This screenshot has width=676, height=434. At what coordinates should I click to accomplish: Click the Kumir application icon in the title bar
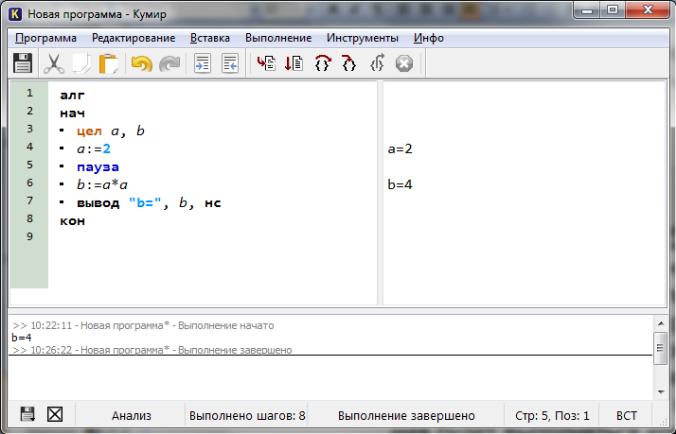point(16,14)
